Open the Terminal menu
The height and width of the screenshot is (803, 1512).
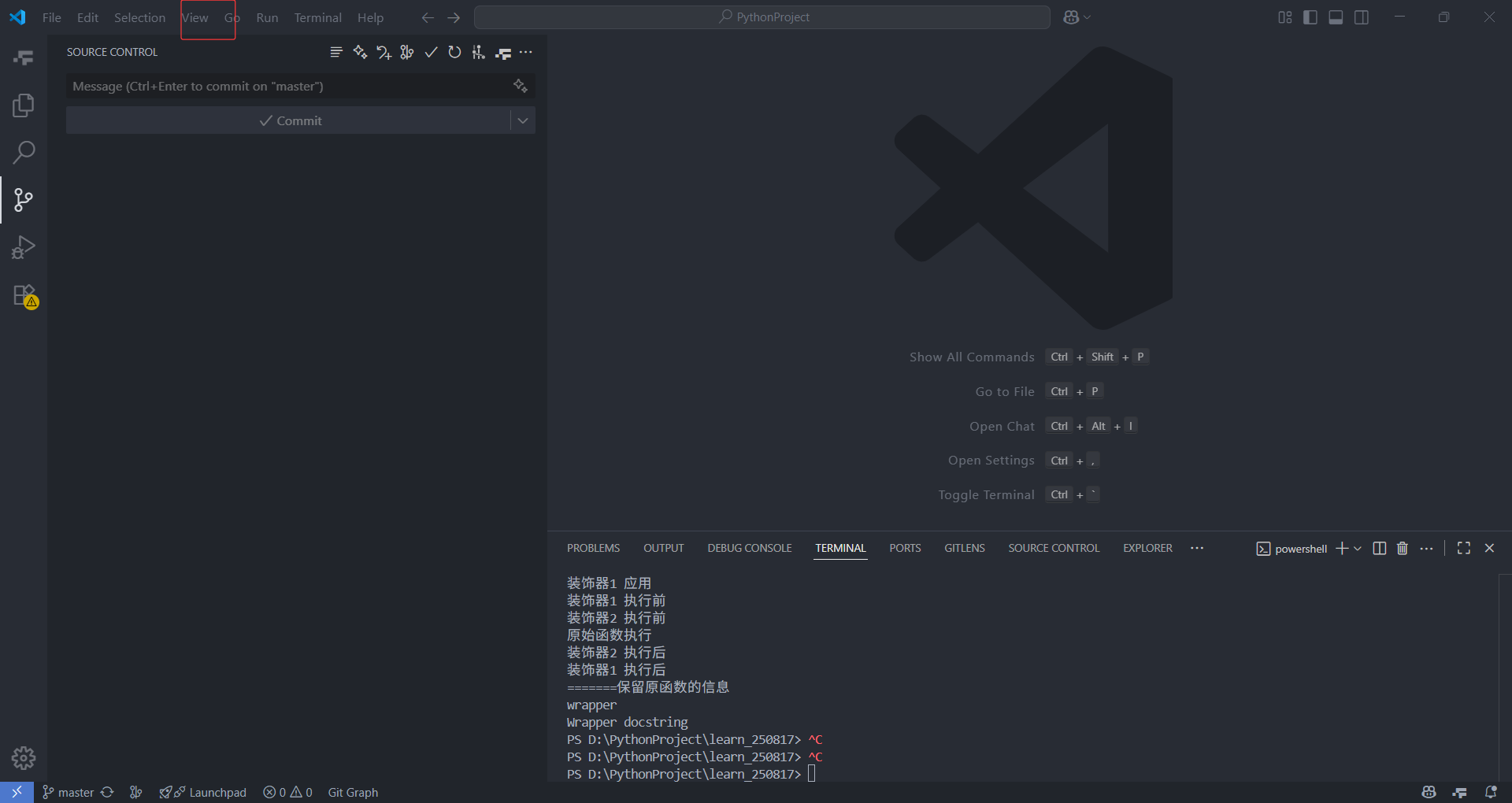point(317,17)
